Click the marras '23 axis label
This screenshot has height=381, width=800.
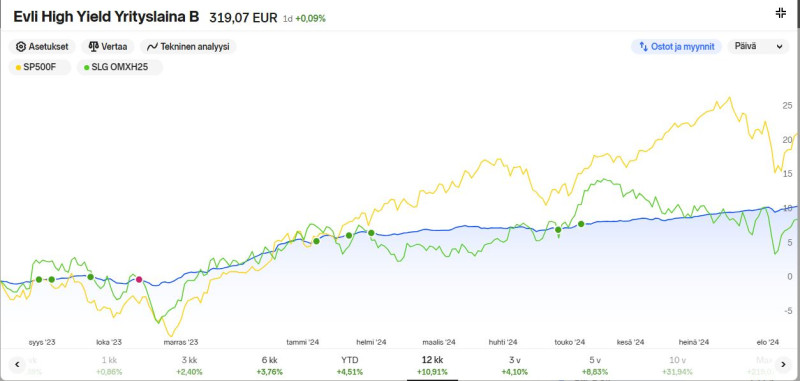coord(181,342)
